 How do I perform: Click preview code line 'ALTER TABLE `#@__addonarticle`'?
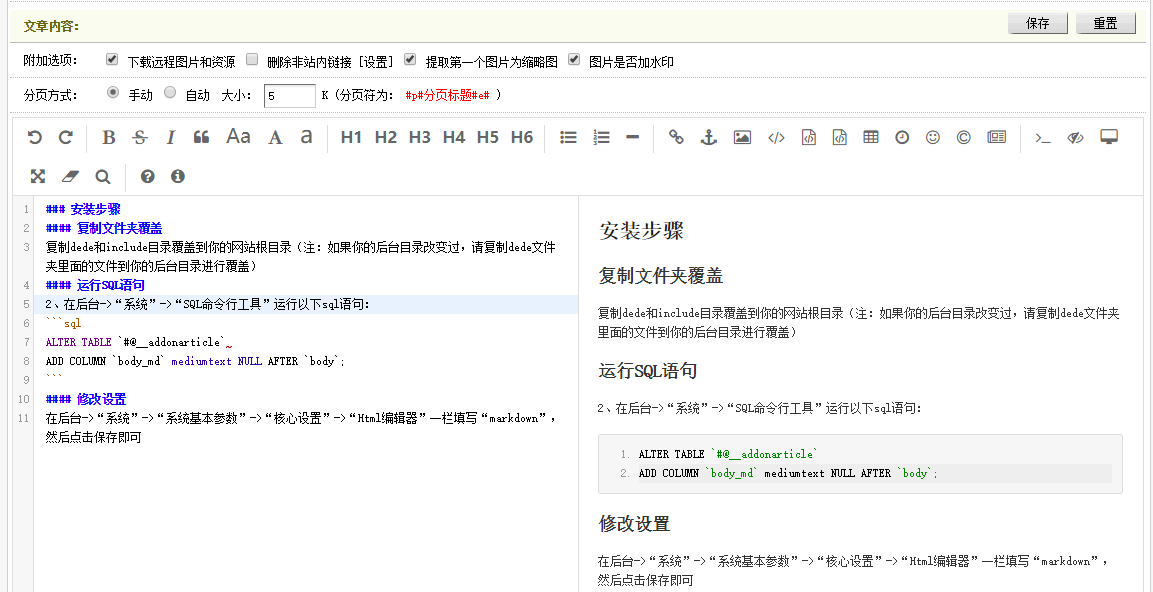(x=727, y=454)
